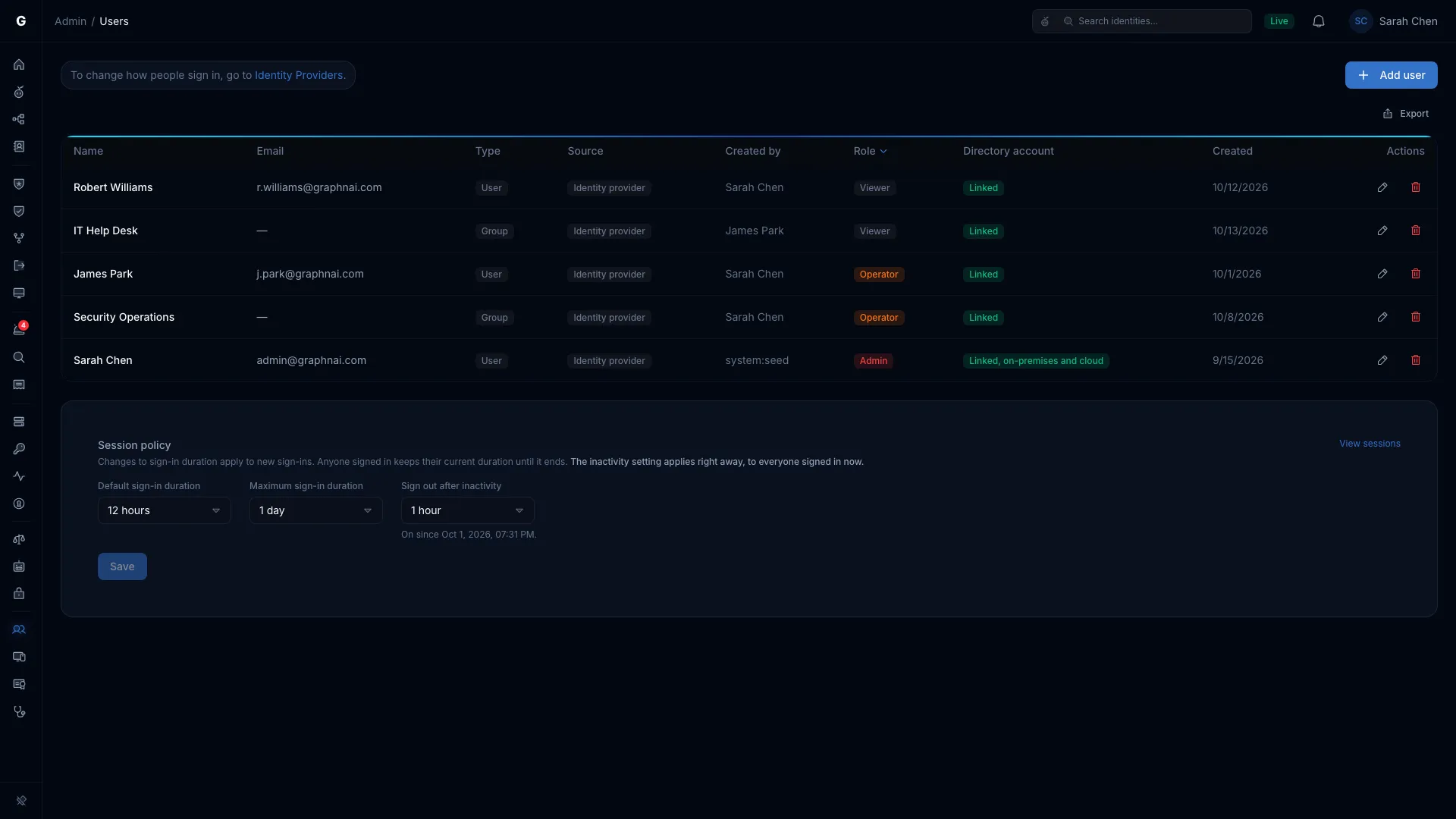
Task: Open the Sarah Chen profile menu
Action: [1393, 21]
